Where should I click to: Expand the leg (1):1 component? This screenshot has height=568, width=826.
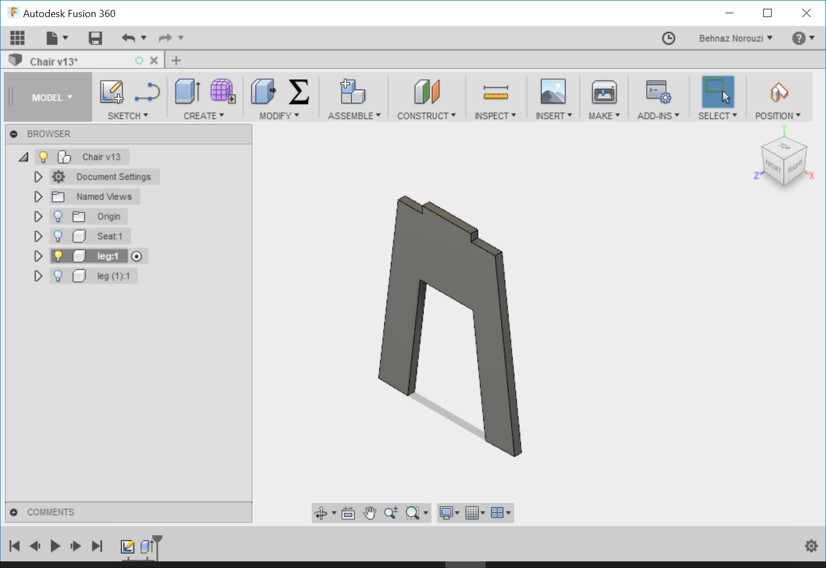(38, 276)
